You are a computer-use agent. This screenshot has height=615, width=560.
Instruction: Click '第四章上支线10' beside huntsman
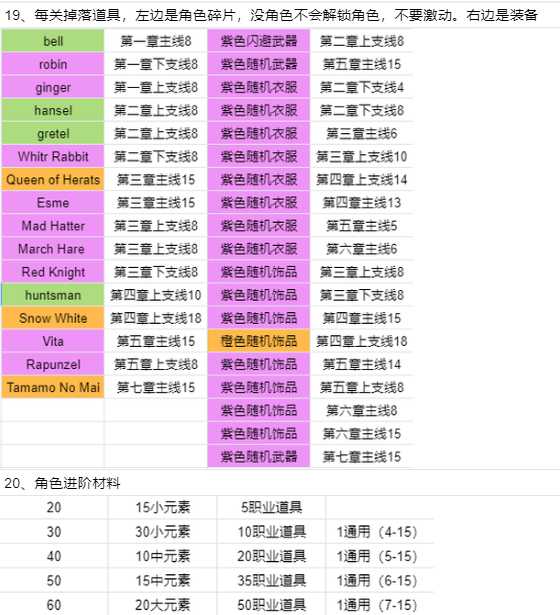coord(156,295)
